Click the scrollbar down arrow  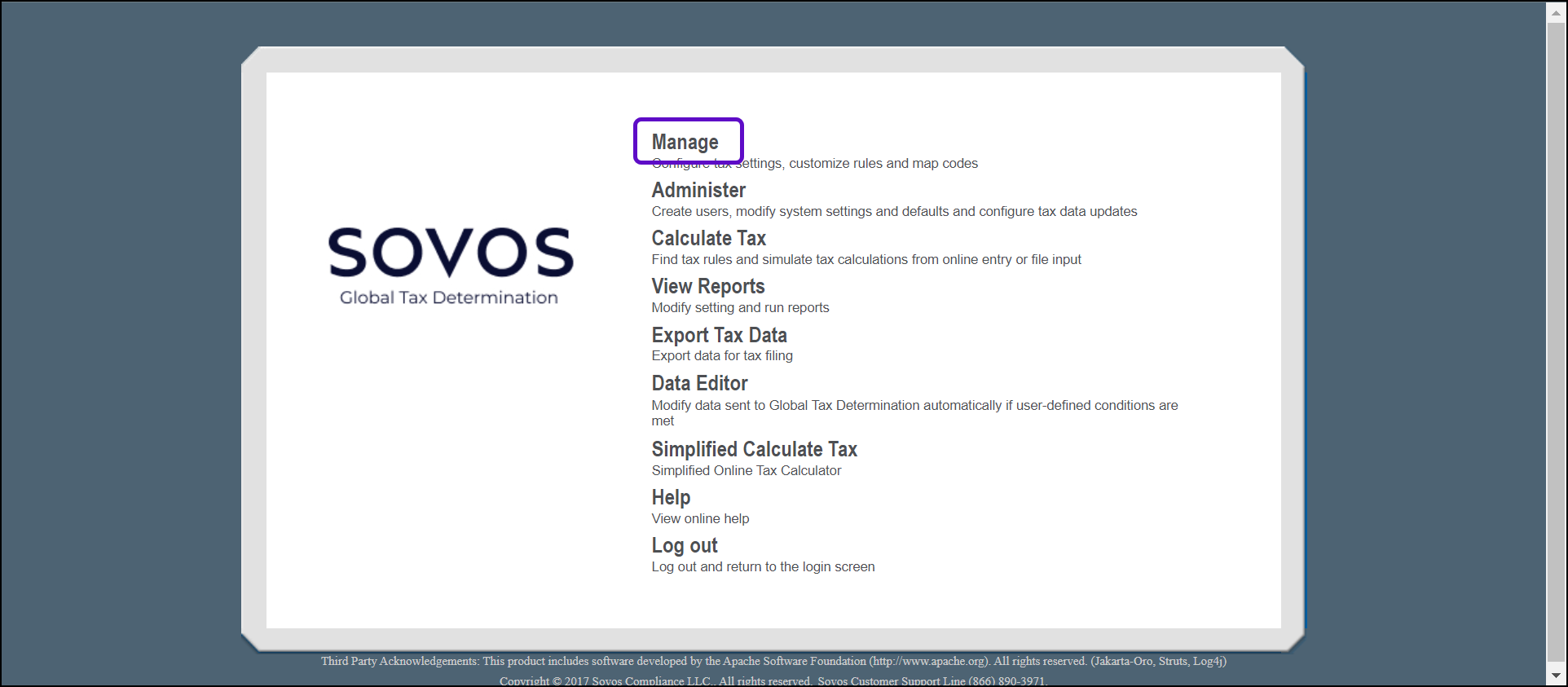click(x=1556, y=676)
